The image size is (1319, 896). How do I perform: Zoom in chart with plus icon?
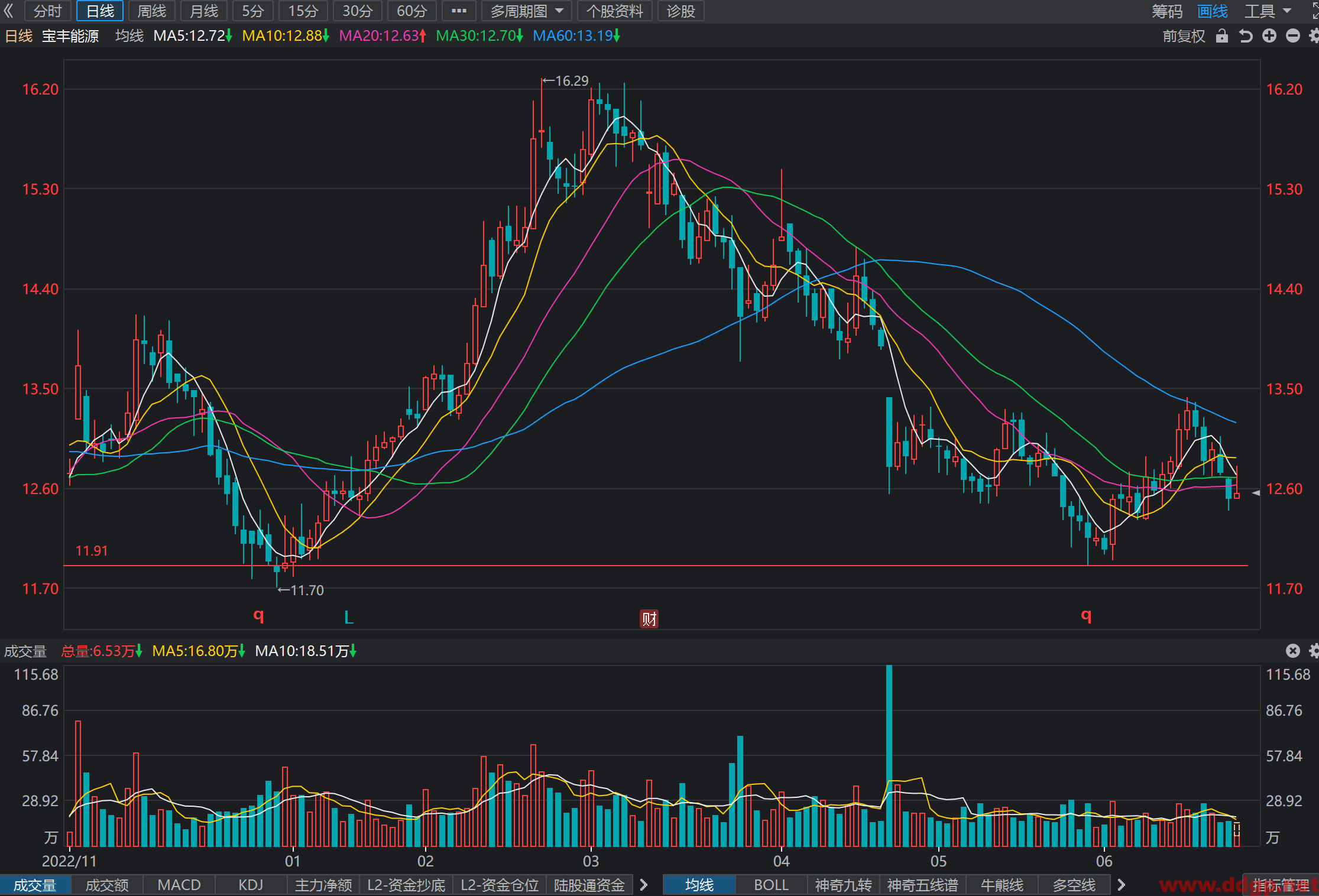pyautogui.click(x=1269, y=36)
